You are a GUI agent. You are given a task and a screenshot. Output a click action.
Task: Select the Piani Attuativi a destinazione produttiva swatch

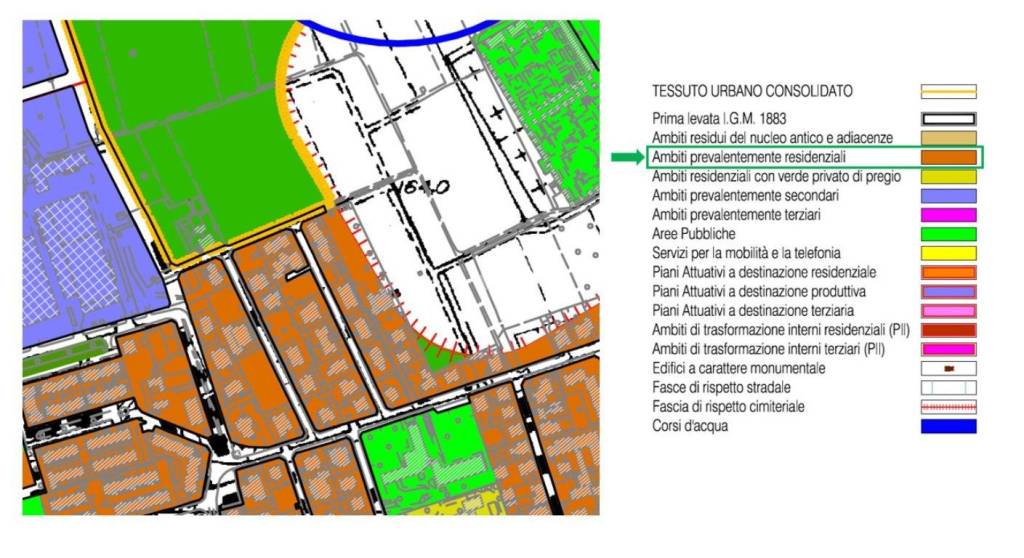948,292
